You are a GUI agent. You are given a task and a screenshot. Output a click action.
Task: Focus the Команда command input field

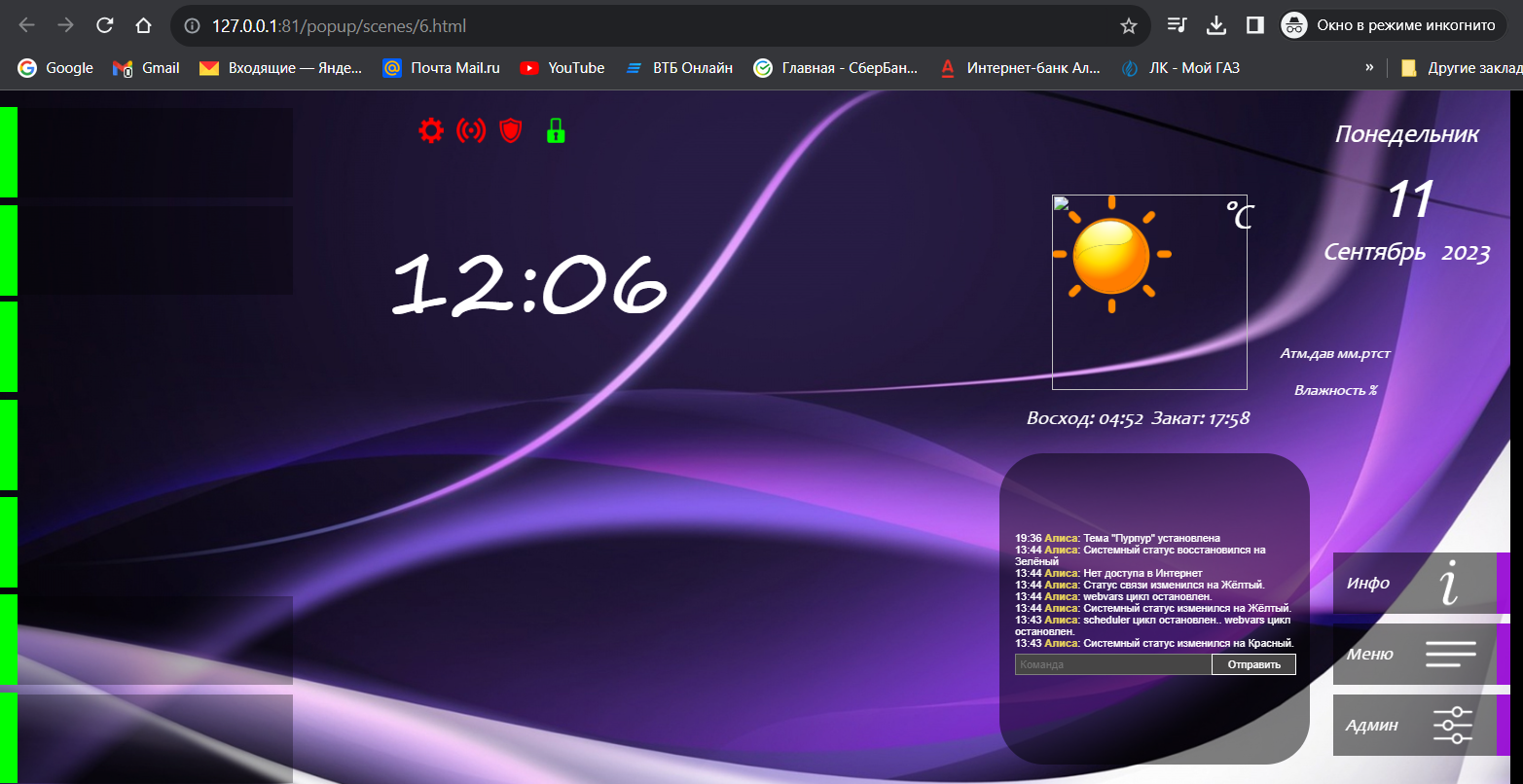(1112, 664)
